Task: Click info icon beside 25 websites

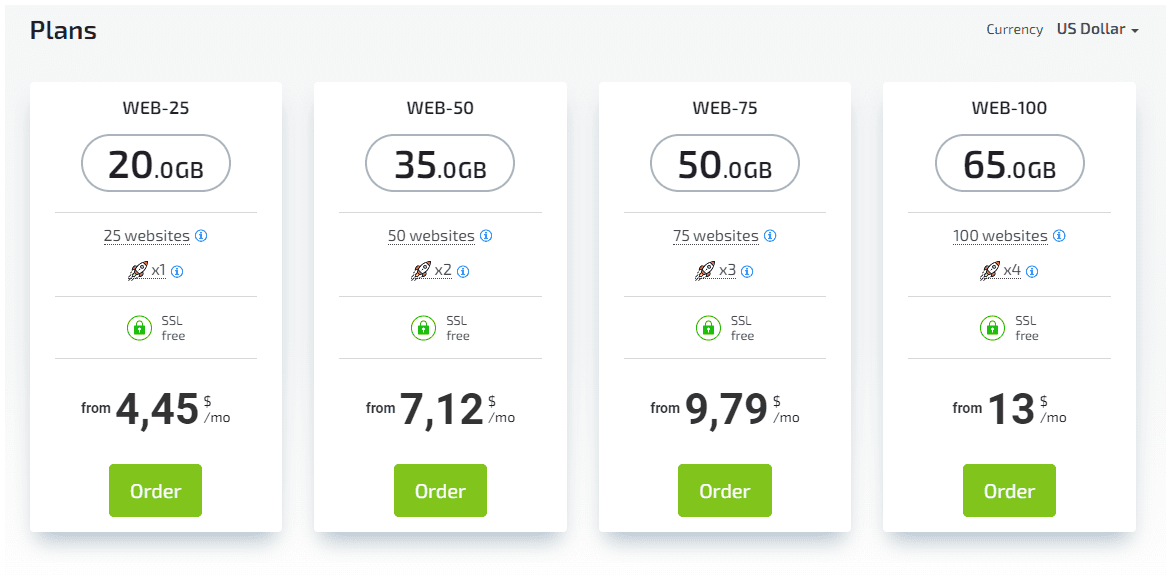Action: pyautogui.click(x=201, y=236)
